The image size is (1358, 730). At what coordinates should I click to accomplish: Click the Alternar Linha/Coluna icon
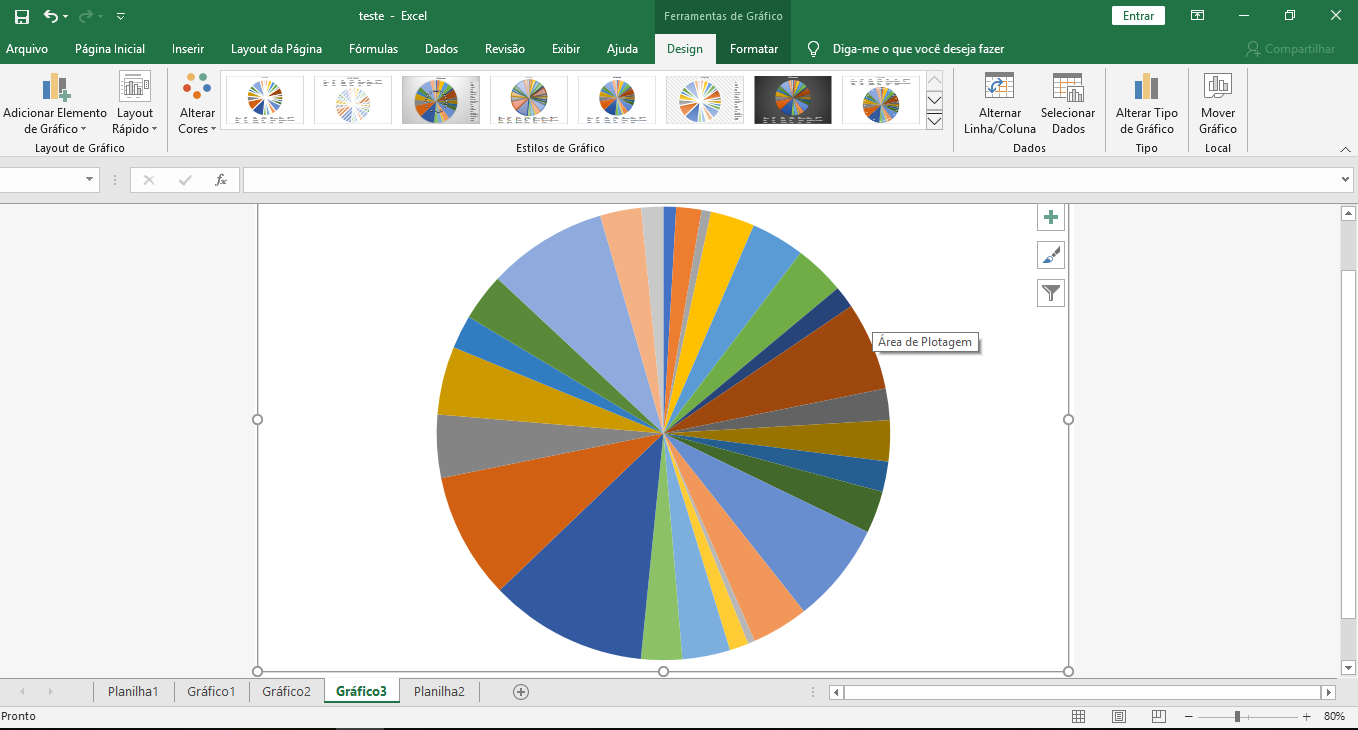point(999,88)
